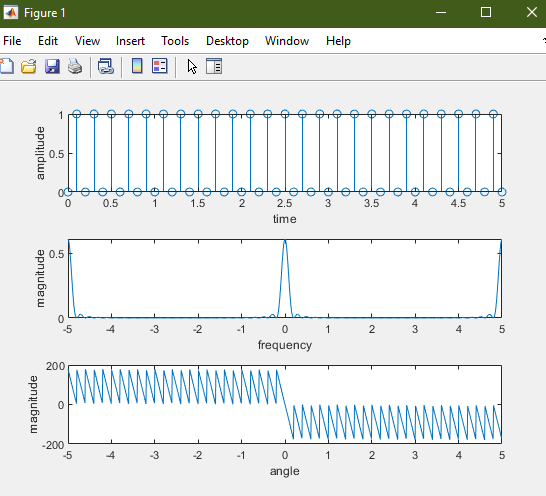
Task: Click the '-200' tick label on phase plot
Action: [53, 445]
